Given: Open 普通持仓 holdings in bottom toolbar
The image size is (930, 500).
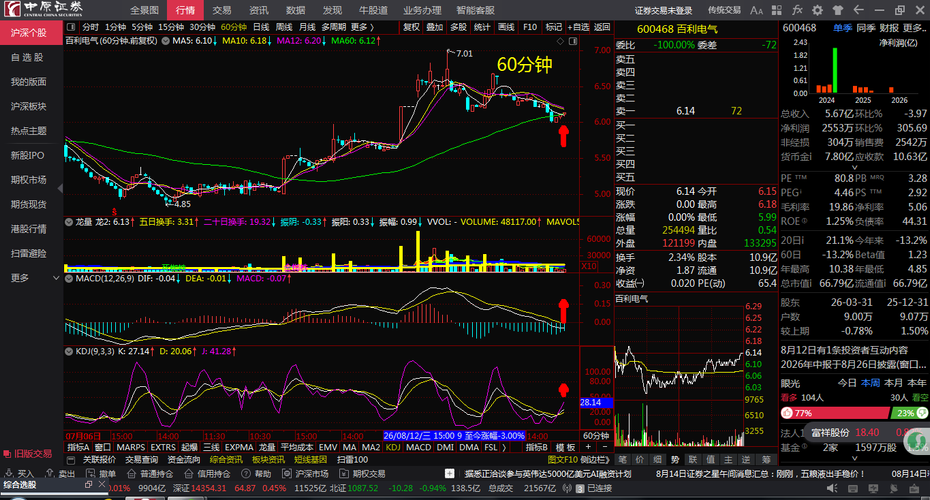Looking at the screenshot, I should (149, 473).
